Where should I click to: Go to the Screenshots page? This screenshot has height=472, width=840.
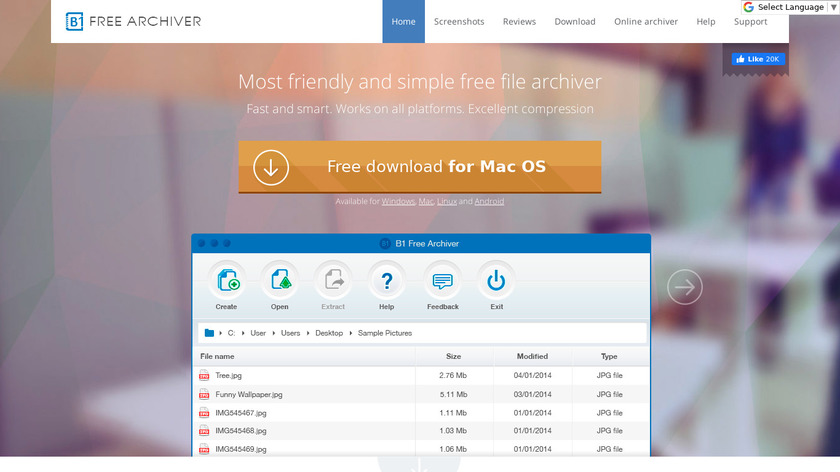tap(459, 21)
